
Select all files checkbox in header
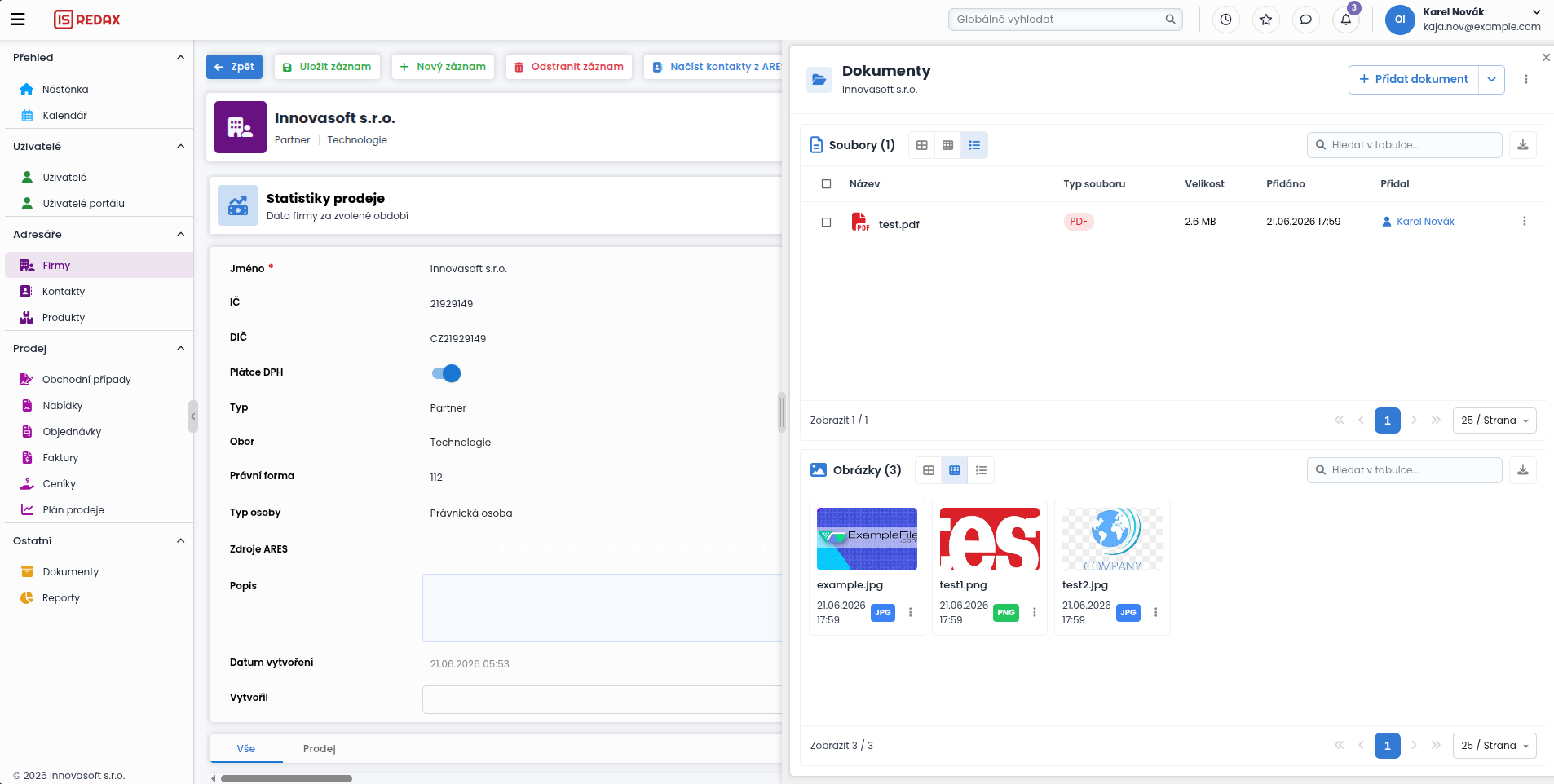(x=826, y=184)
